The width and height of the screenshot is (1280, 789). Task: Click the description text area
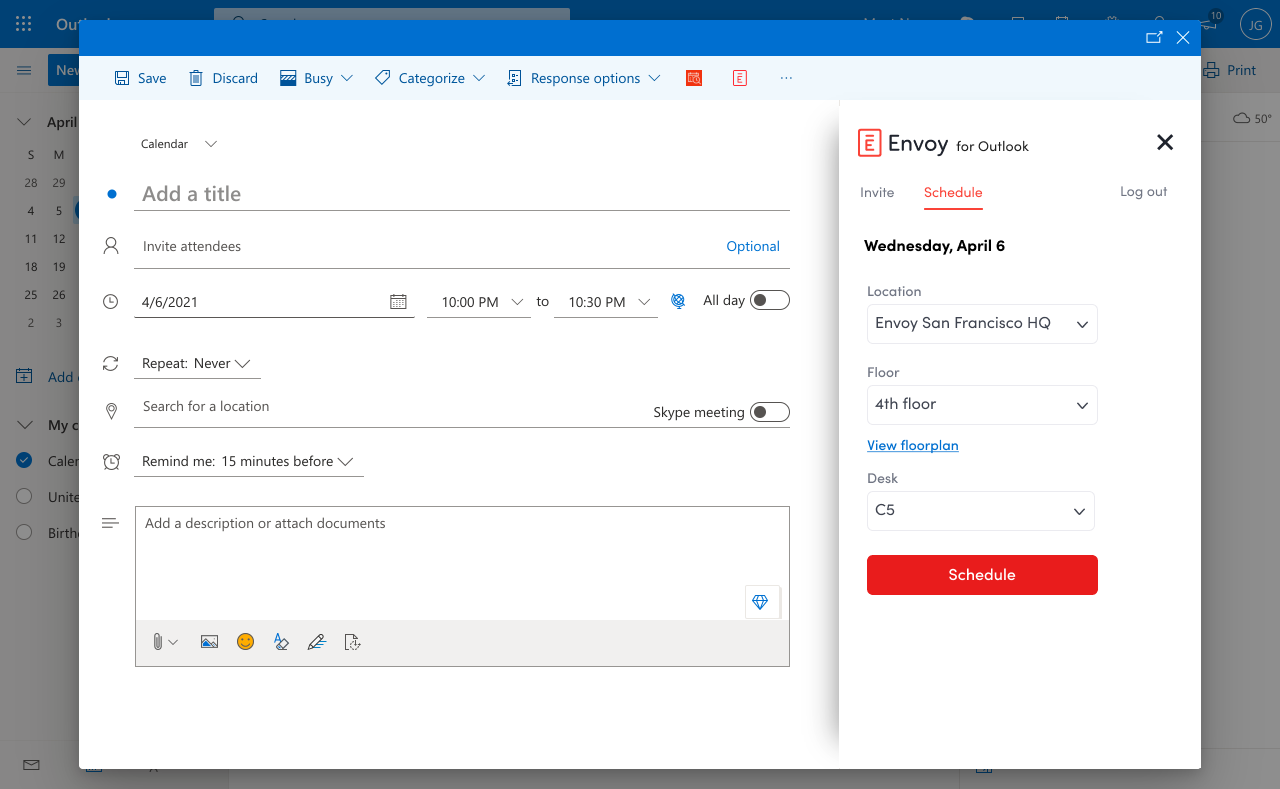[x=462, y=563]
